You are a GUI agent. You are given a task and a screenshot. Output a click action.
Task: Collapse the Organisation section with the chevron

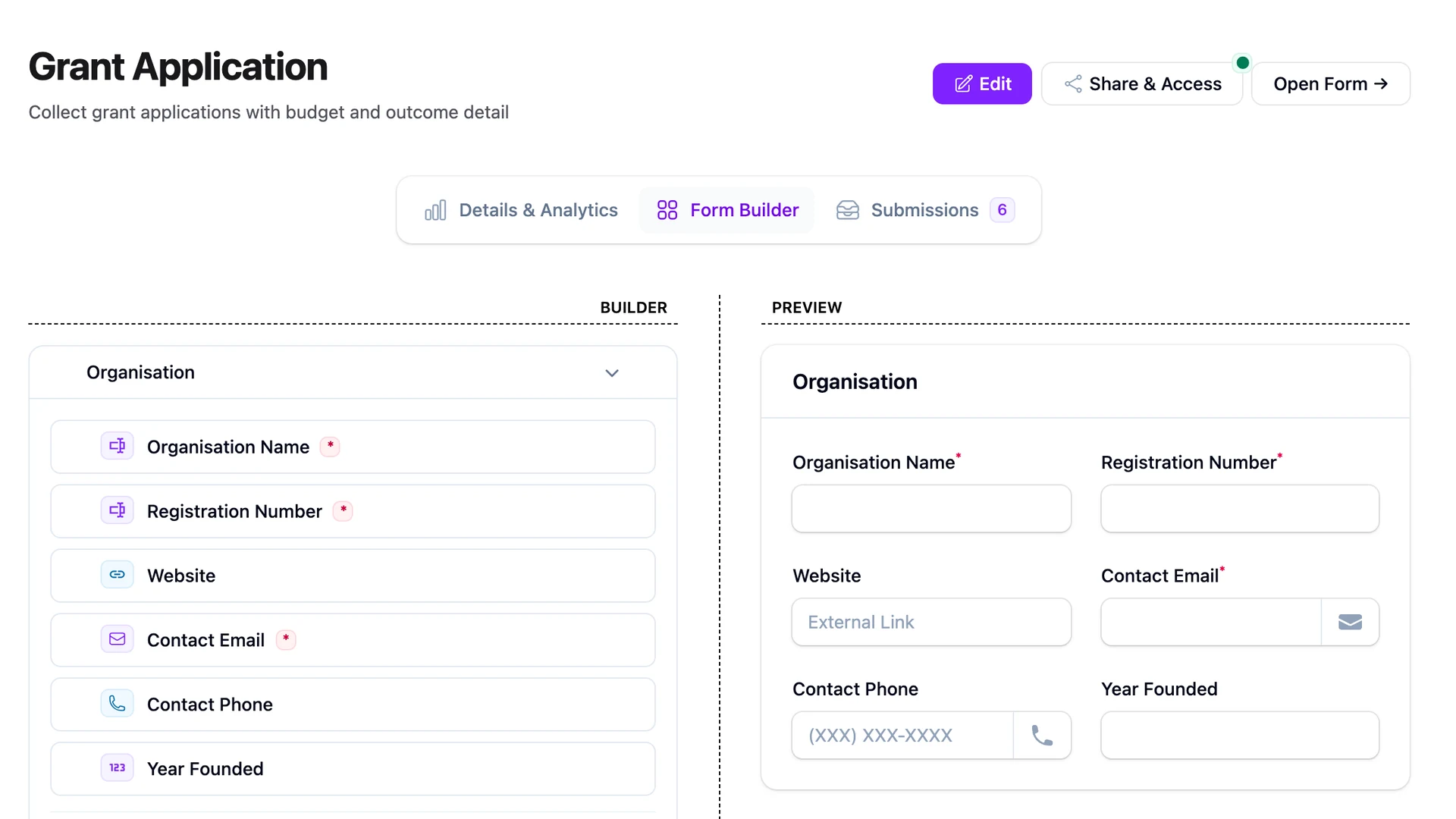612,373
